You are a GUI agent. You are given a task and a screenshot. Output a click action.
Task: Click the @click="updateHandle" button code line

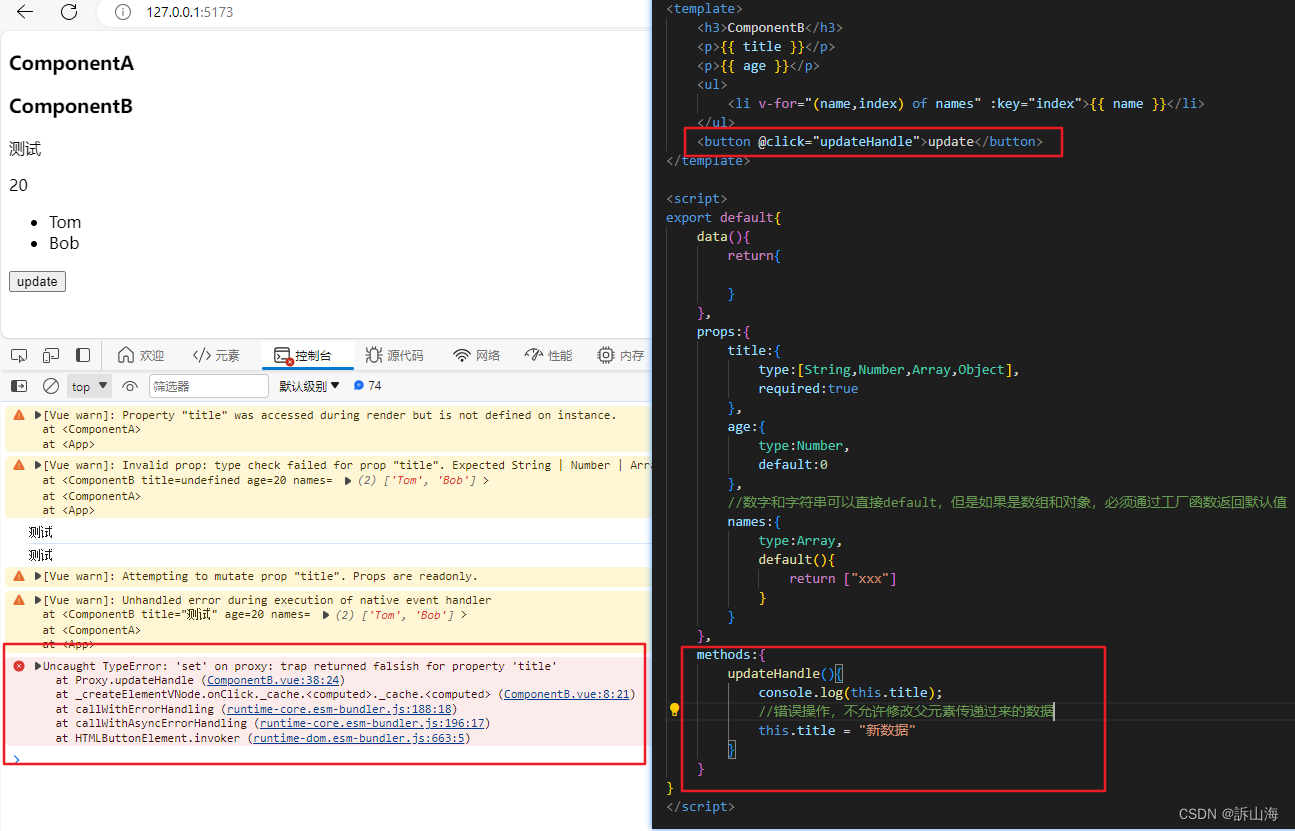(x=870, y=141)
